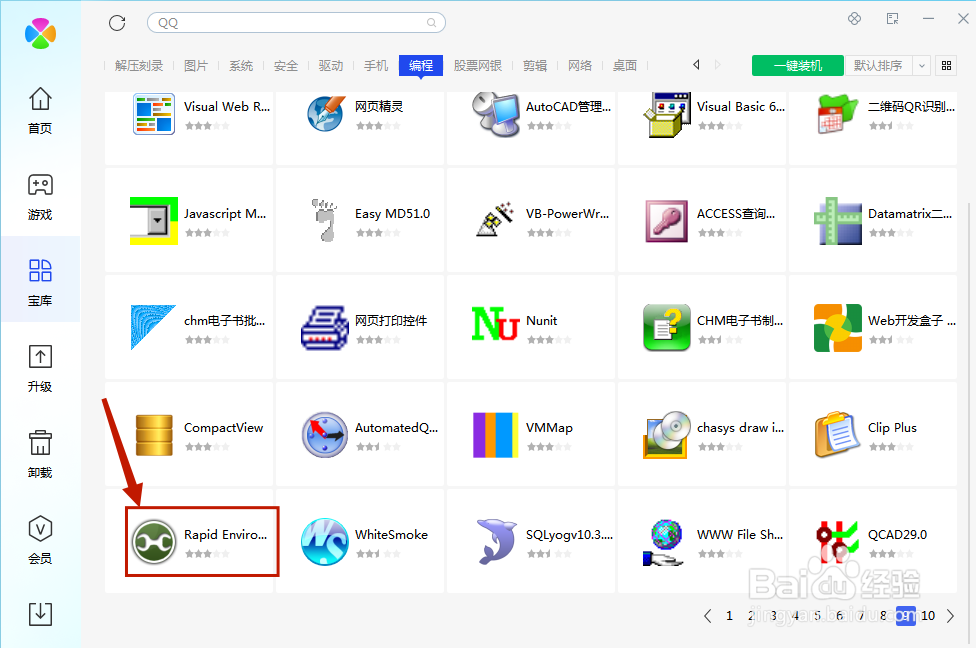Open the Member (会员) sidebar section
Screen dimensions: 976x648
(40, 541)
